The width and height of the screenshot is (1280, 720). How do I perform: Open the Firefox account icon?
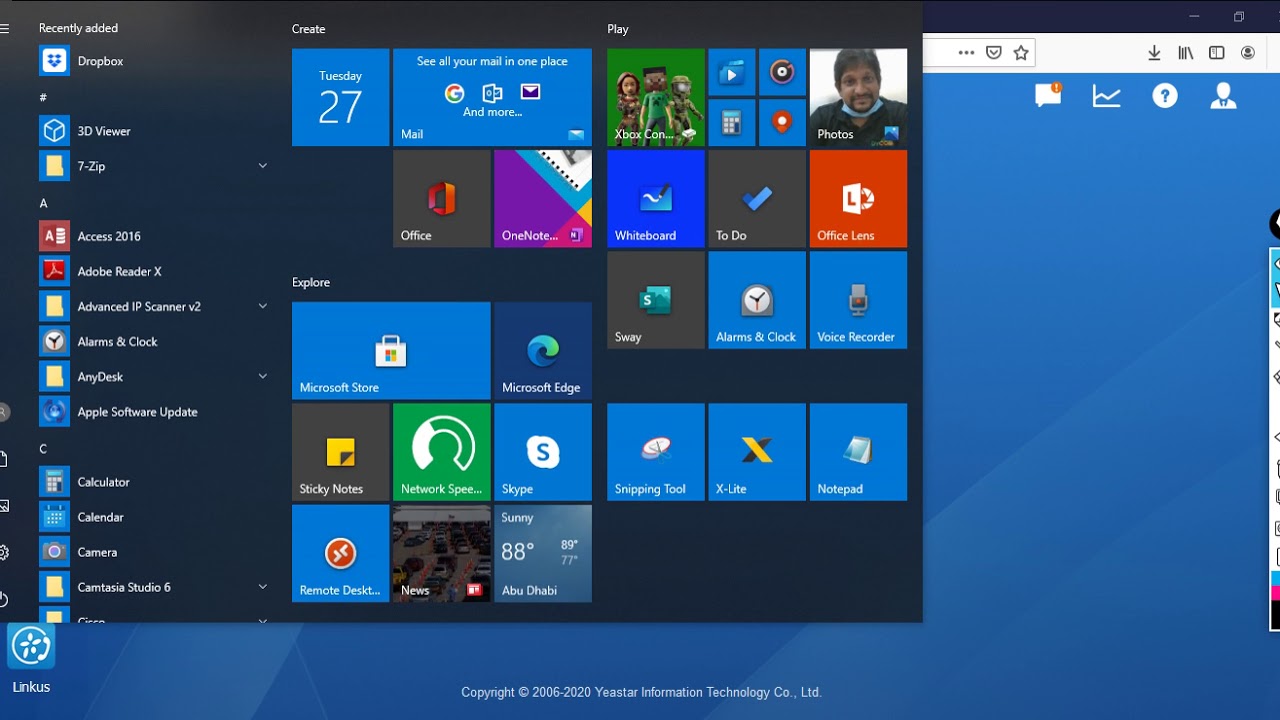(x=1248, y=53)
